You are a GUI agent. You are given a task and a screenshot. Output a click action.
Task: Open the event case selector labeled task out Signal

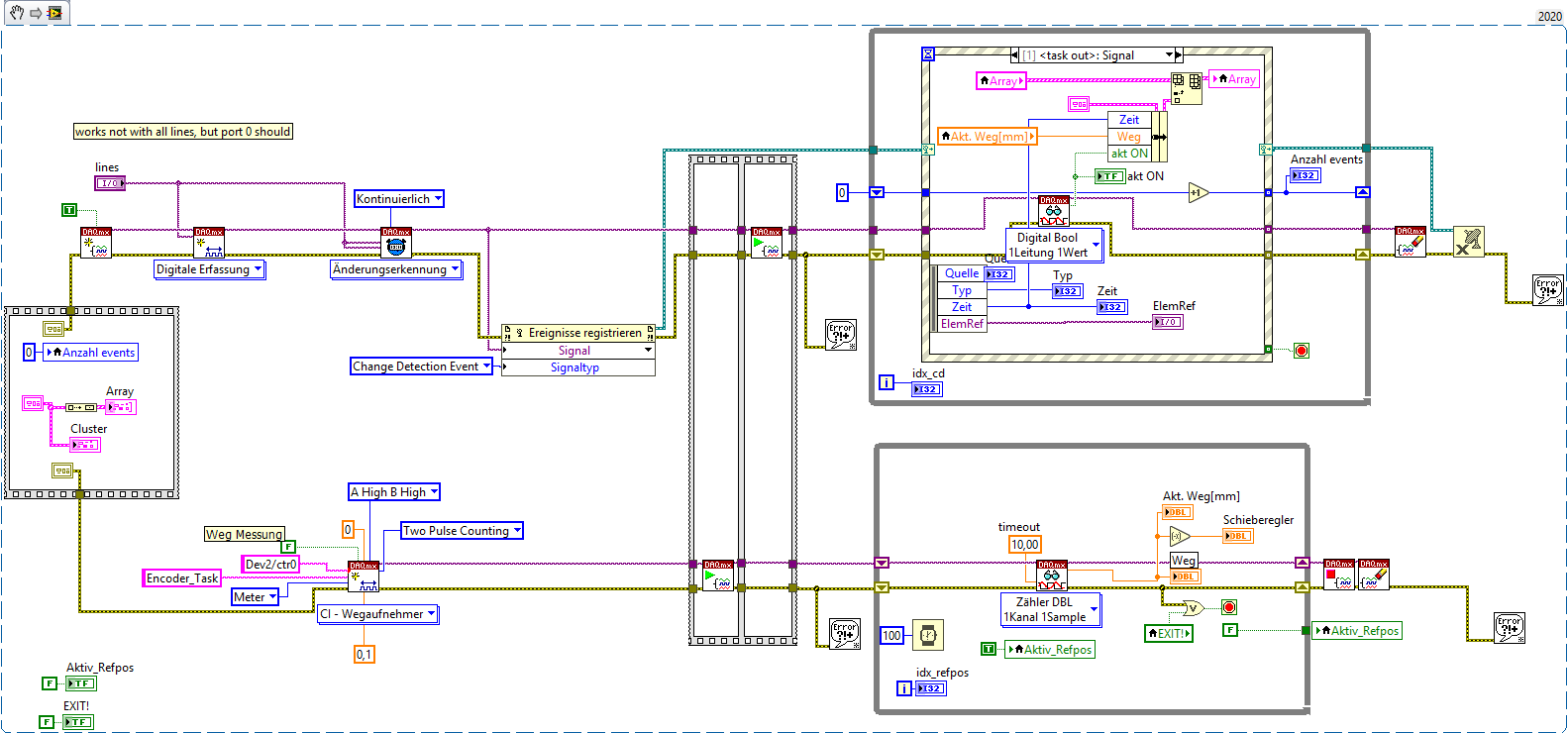click(1097, 55)
